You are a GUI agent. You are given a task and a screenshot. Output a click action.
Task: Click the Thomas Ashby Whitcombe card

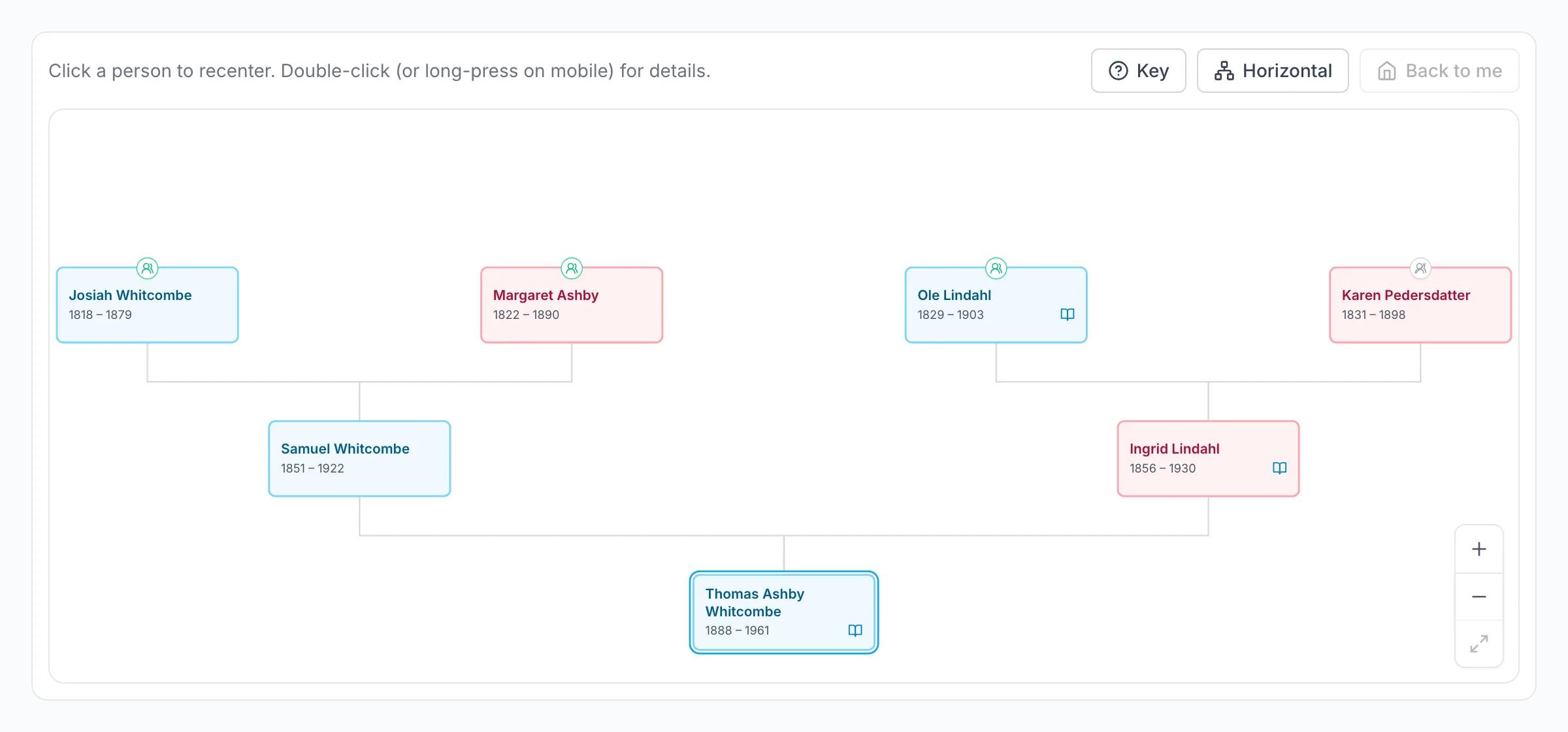point(784,612)
